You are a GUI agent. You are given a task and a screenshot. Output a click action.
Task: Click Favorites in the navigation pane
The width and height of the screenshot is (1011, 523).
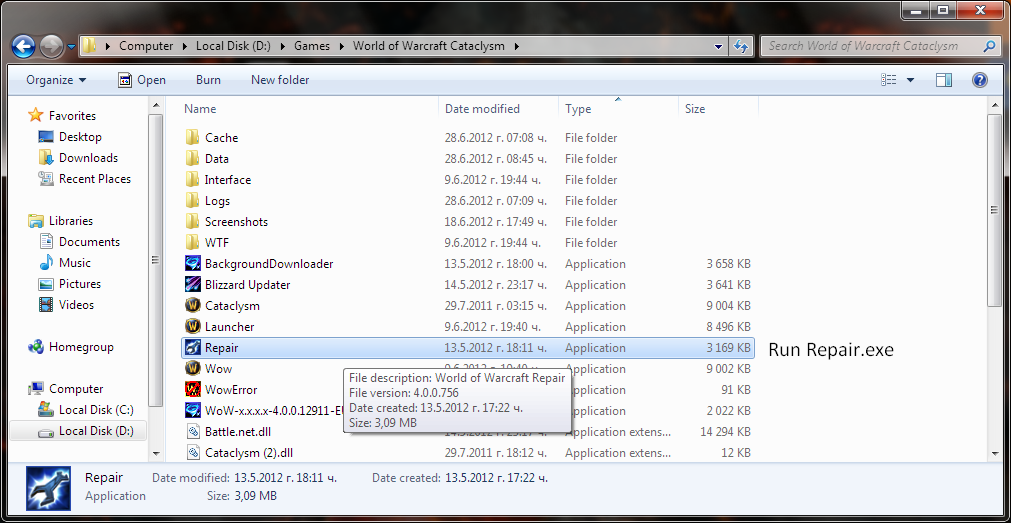pyautogui.click(x=72, y=116)
